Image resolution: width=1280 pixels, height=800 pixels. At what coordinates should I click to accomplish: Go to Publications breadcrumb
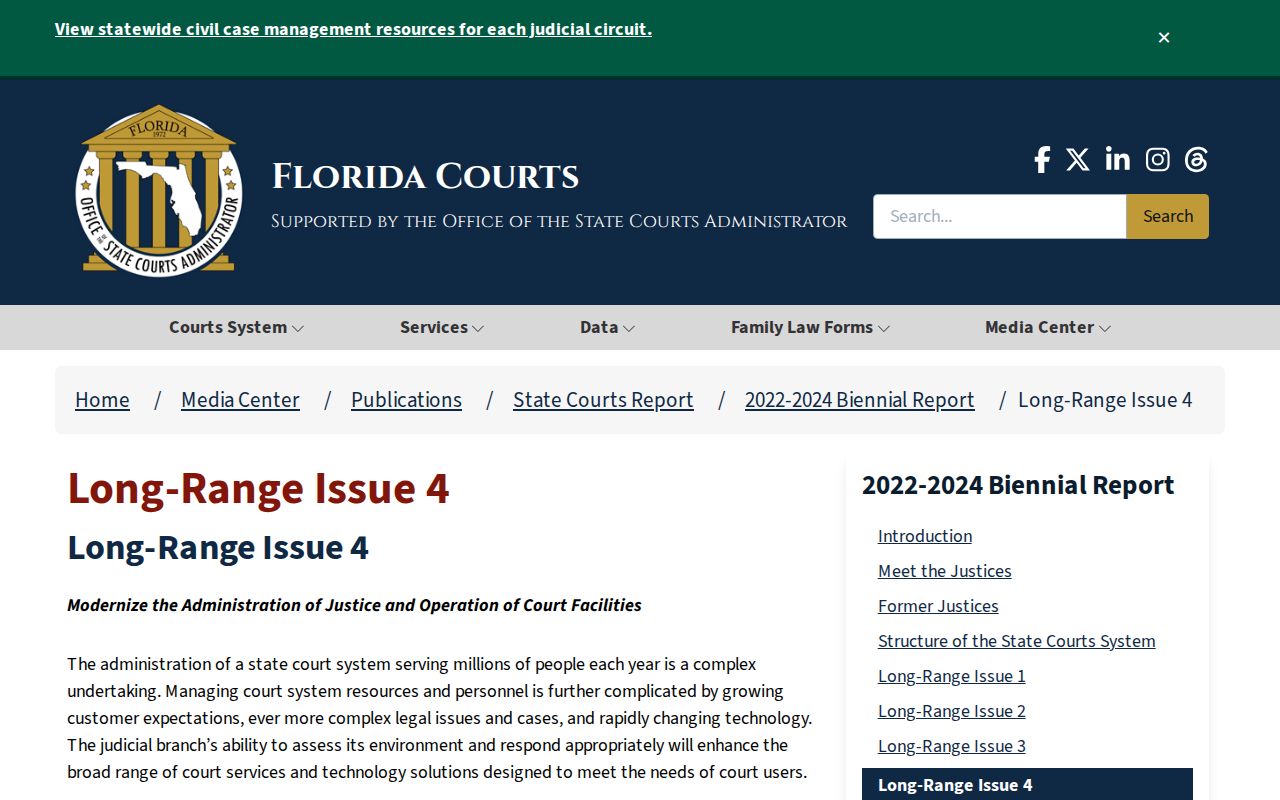pyautogui.click(x=406, y=400)
